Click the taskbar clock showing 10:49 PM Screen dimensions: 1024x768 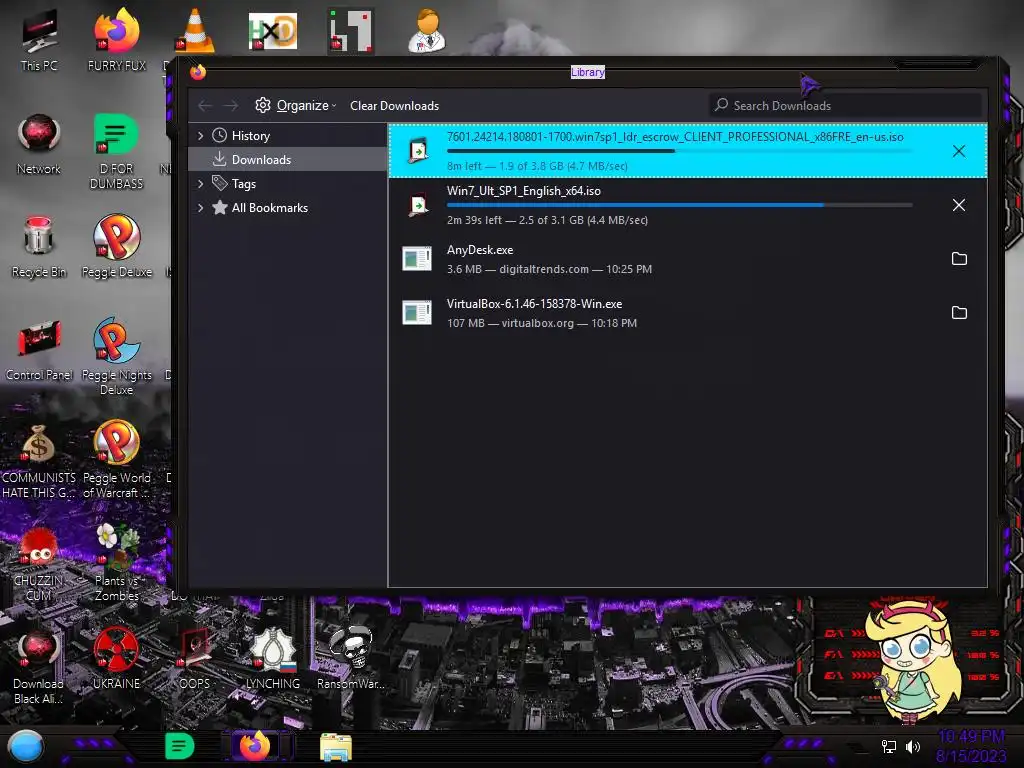[971, 746]
